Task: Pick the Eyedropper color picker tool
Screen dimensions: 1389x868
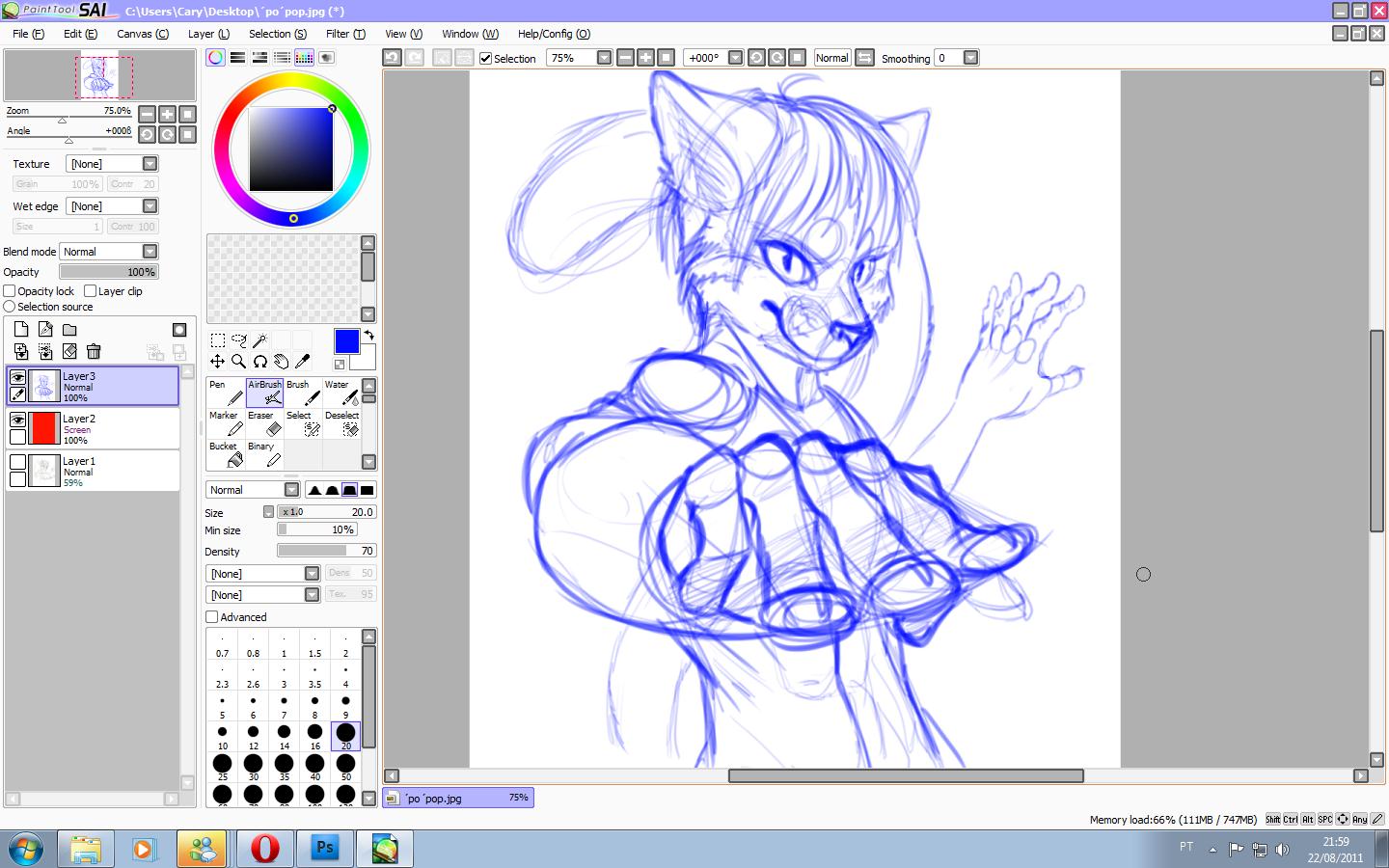Action: (x=302, y=362)
